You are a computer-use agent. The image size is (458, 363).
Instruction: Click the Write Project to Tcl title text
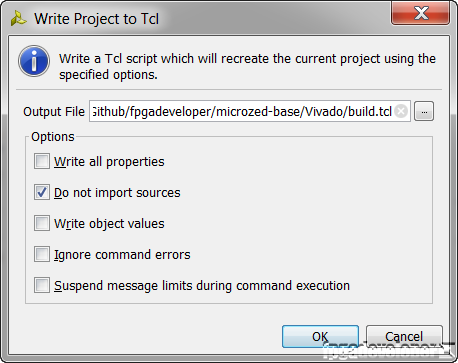pyautogui.click(x=97, y=19)
